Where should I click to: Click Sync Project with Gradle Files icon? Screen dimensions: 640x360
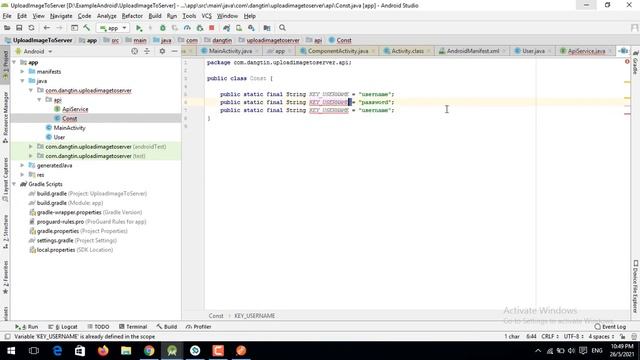(227, 28)
